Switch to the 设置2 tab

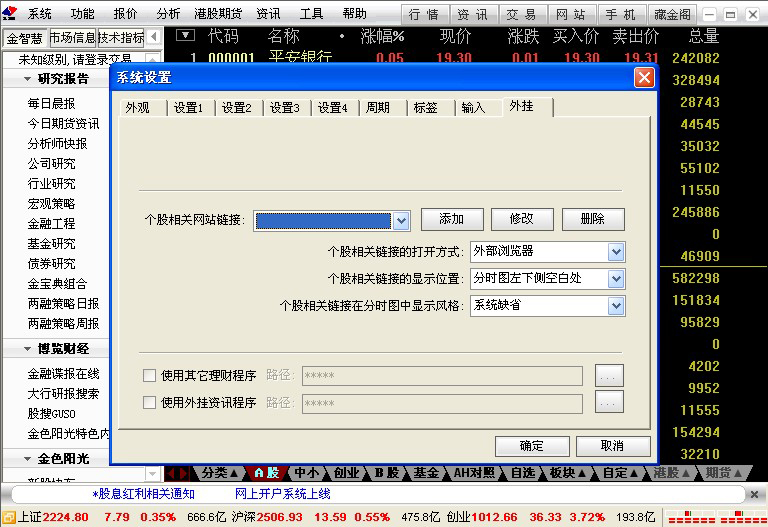coord(237,108)
